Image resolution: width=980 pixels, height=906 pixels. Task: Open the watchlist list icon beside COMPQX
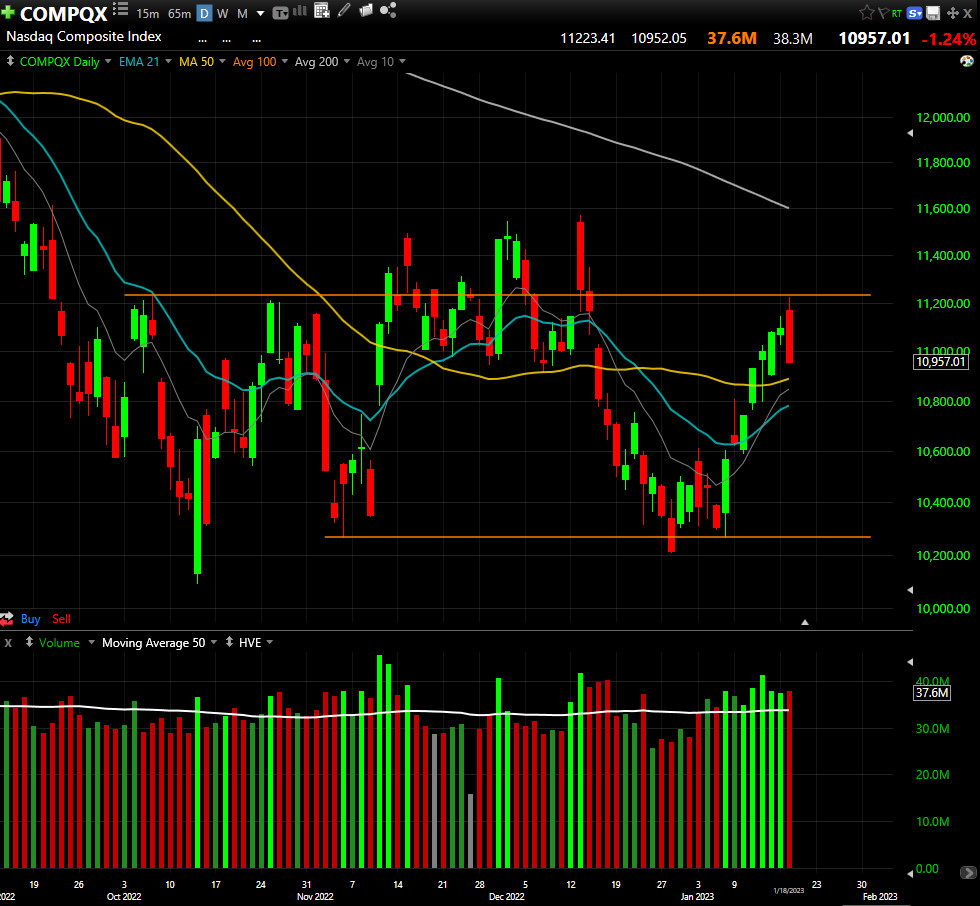pyautogui.click(x=121, y=9)
